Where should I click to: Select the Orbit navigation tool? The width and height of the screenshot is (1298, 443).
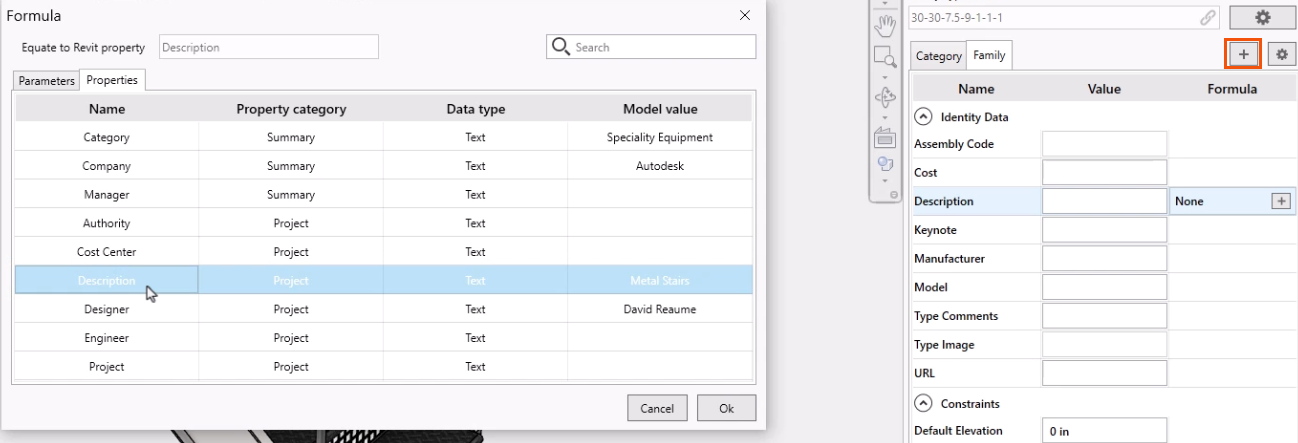pyautogui.click(x=882, y=100)
